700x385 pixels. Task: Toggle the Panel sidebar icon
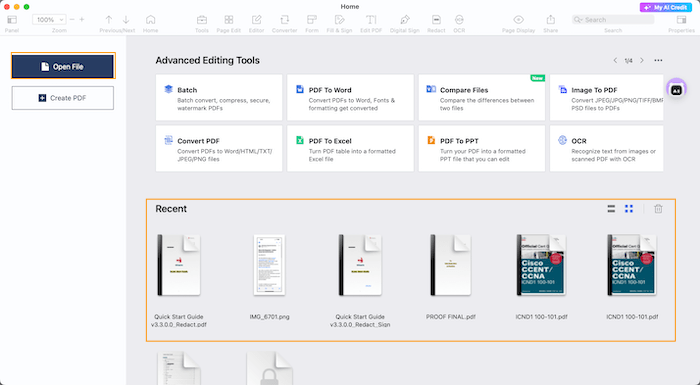12,20
